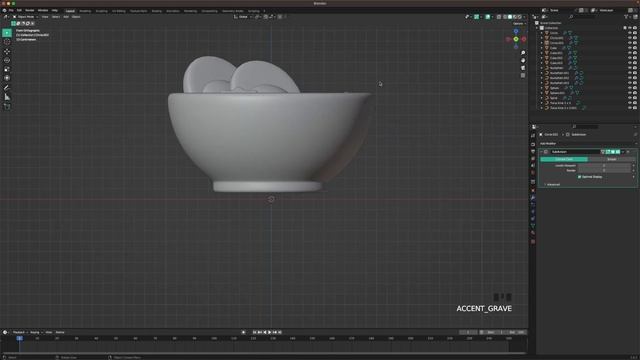Select the 3D Cursor tool
Viewport: 640px width, 360px height.
coord(7,42)
